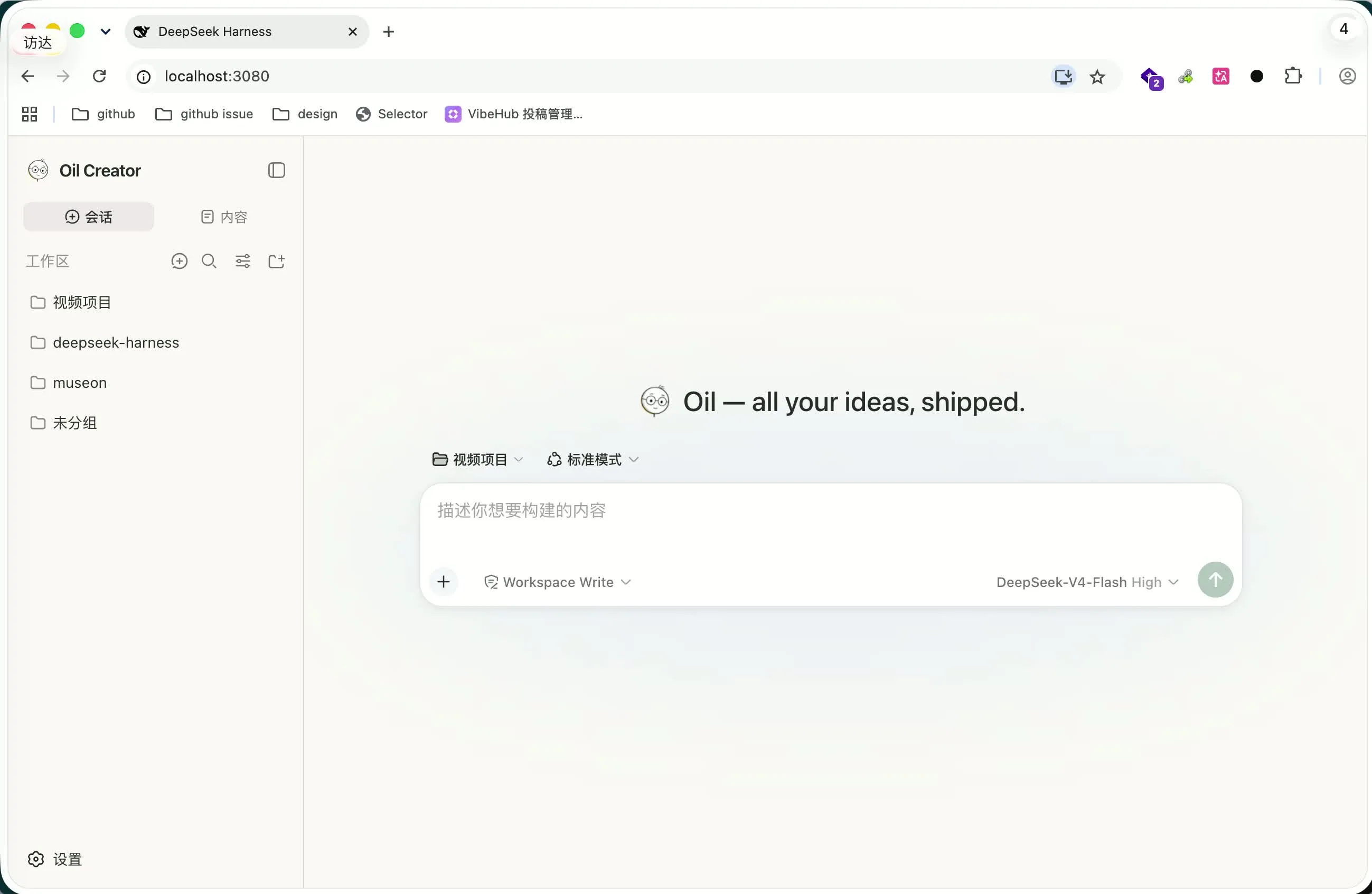
Task: Bookmark this page with the star icon
Action: (x=1097, y=77)
